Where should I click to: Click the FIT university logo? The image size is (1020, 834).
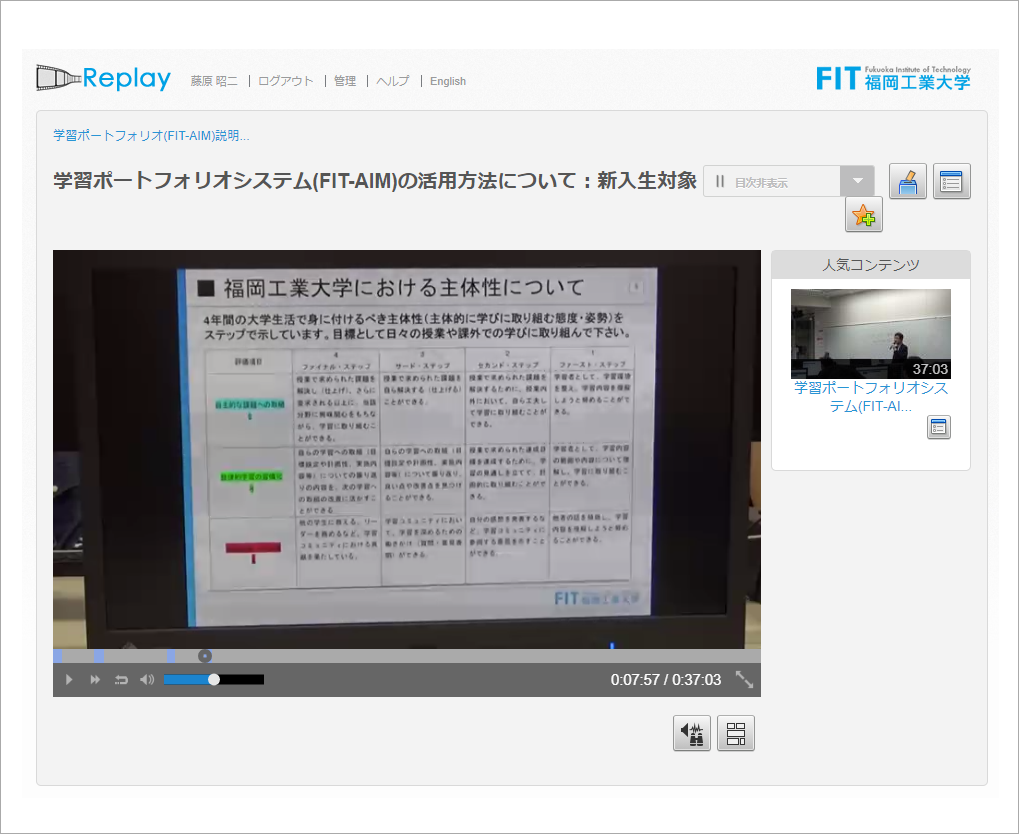pos(892,77)
